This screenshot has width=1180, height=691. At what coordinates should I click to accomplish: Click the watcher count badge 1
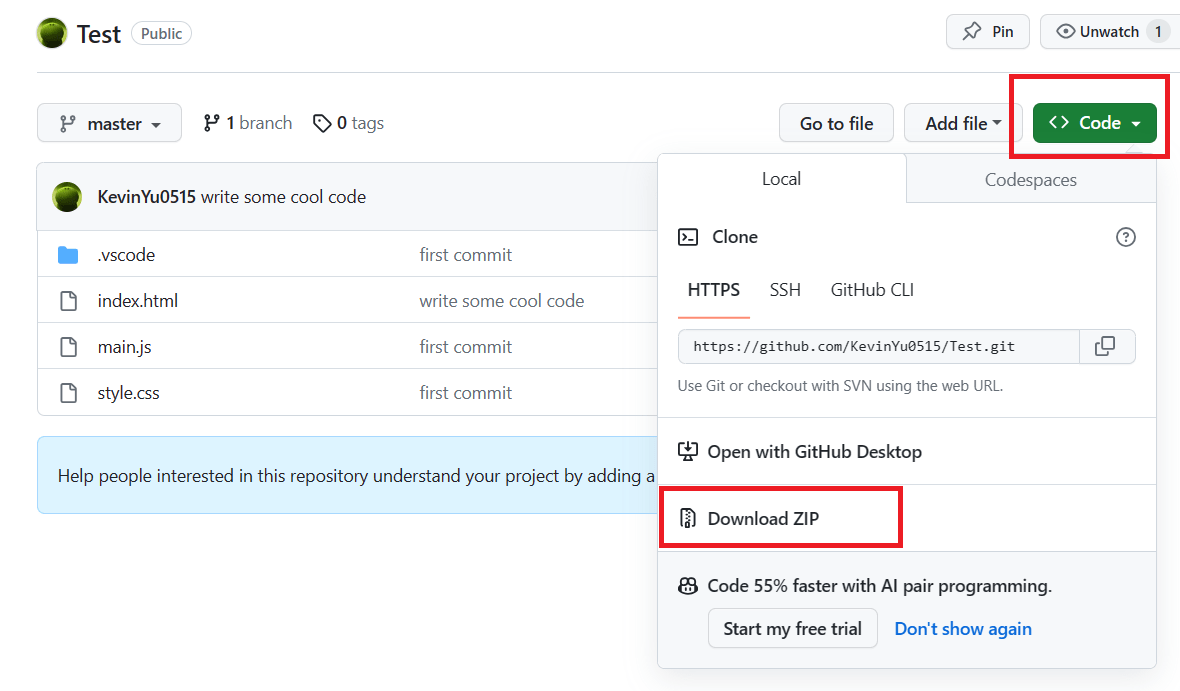click(1158, 32)
